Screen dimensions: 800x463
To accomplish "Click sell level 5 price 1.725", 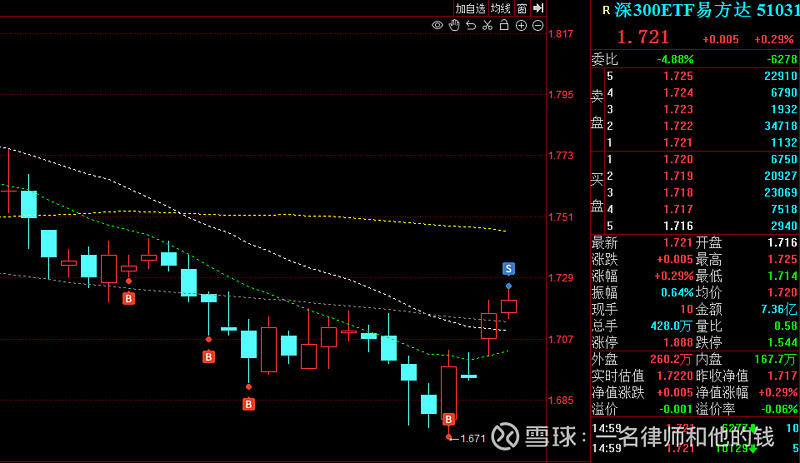I will 678,76.
